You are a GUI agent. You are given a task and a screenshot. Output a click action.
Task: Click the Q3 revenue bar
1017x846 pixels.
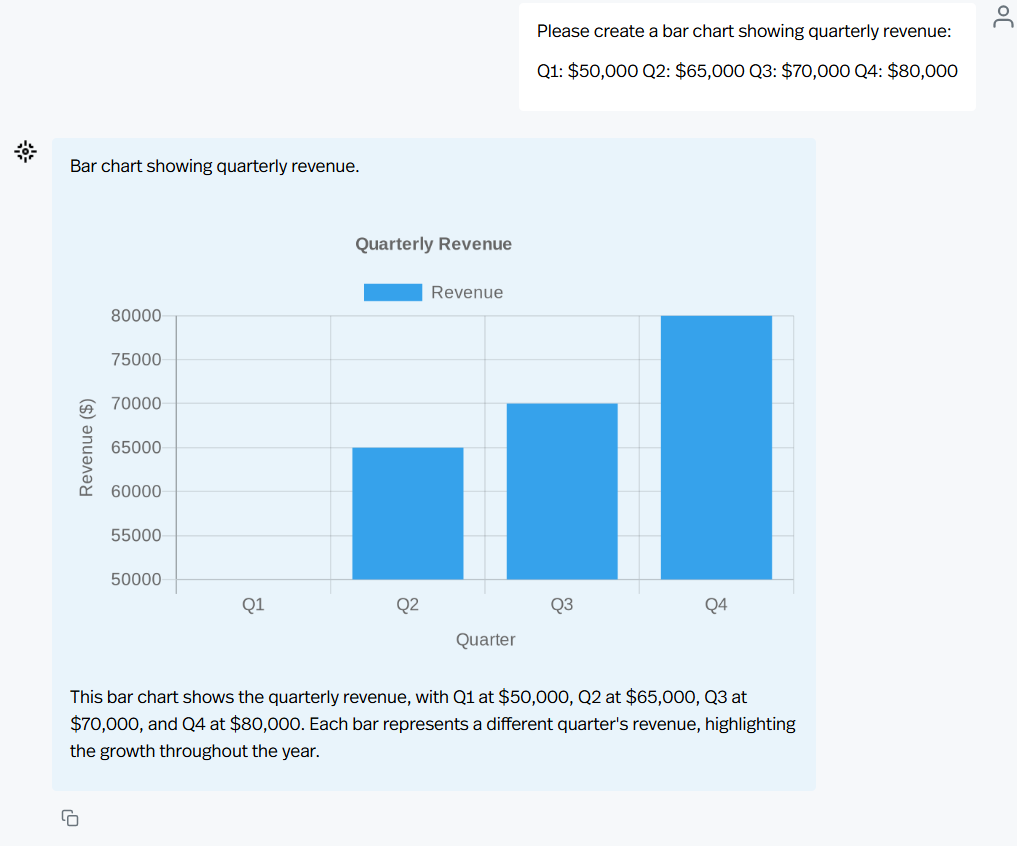pyautogui.click(x=562, y=491)
